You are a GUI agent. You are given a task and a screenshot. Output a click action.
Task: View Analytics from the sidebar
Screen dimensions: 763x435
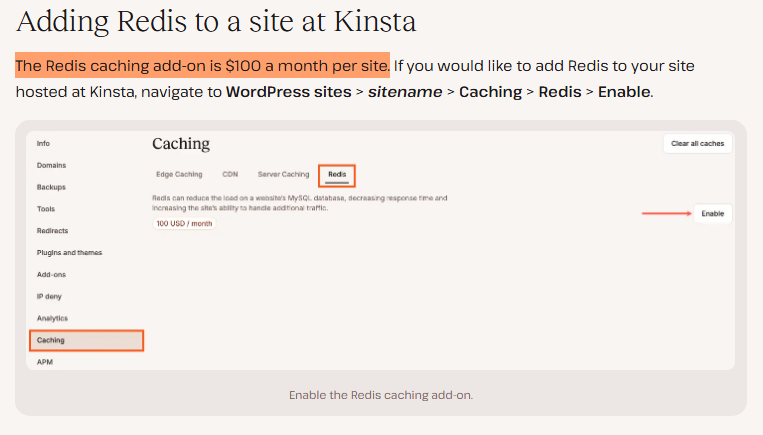click(52, 318)
